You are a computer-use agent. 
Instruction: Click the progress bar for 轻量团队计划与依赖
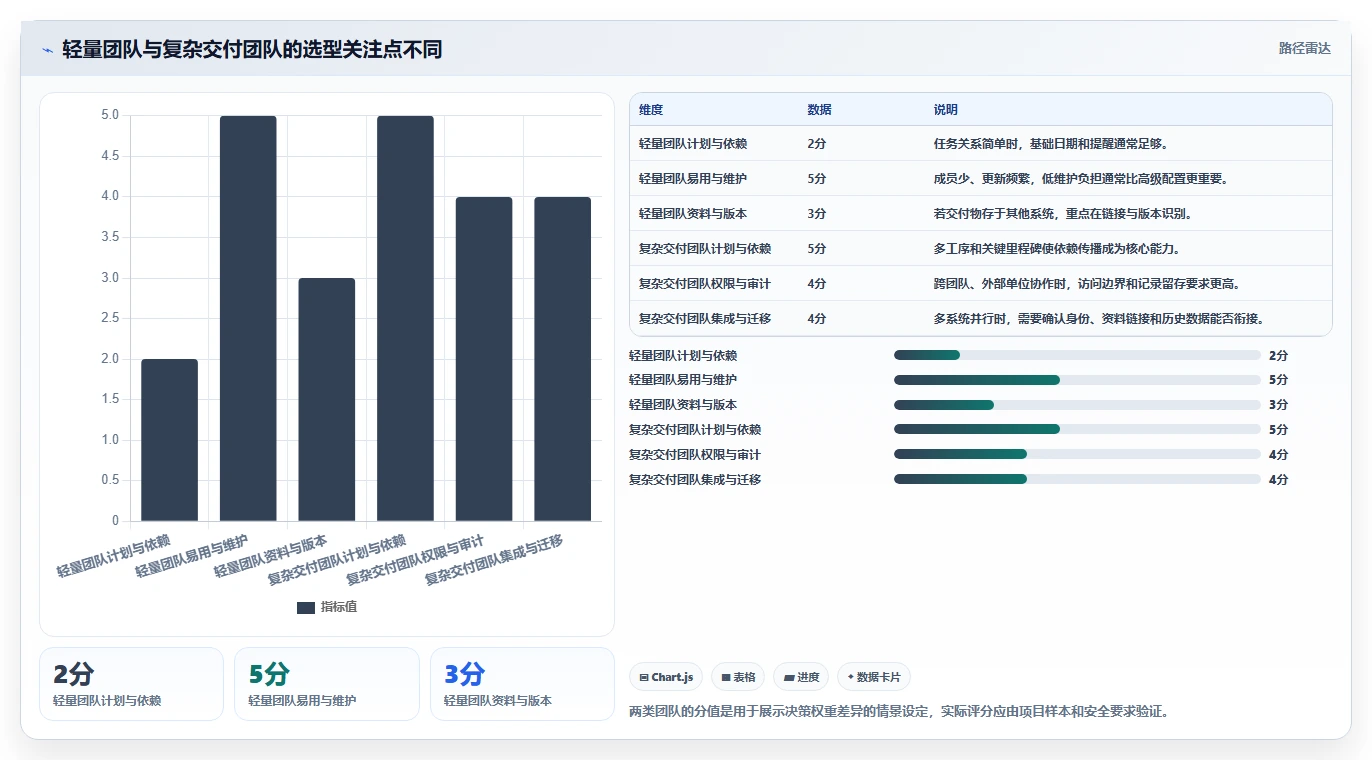(1077, 355)
